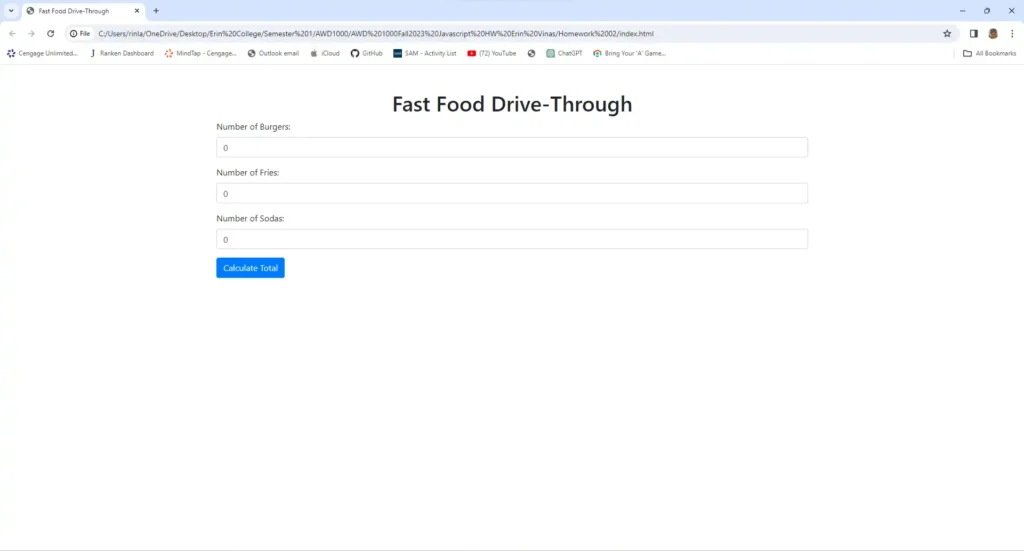Open a new tab with plus button

pos(156,11)
